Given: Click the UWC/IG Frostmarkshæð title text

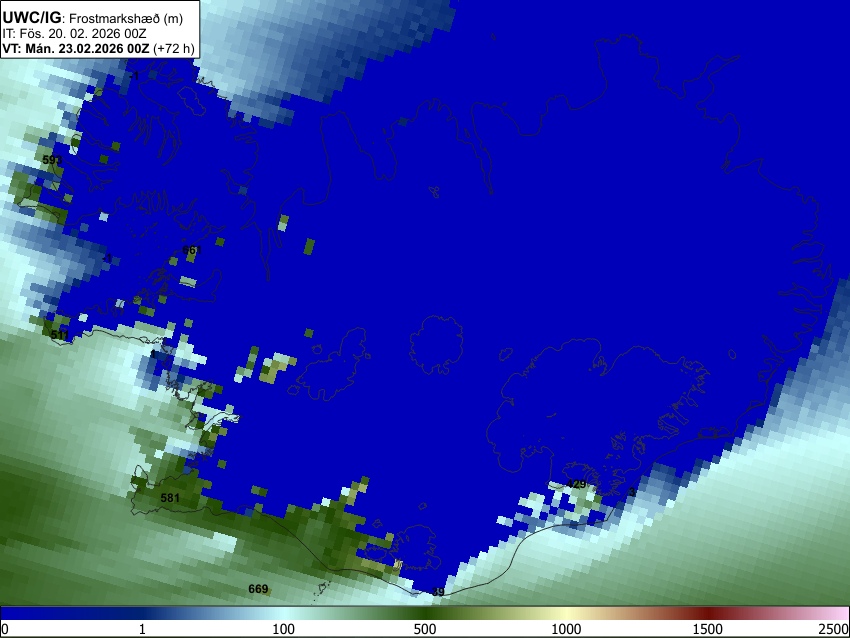Looking at the screenshot, I should pyautogui.click(x=93, y=18).
